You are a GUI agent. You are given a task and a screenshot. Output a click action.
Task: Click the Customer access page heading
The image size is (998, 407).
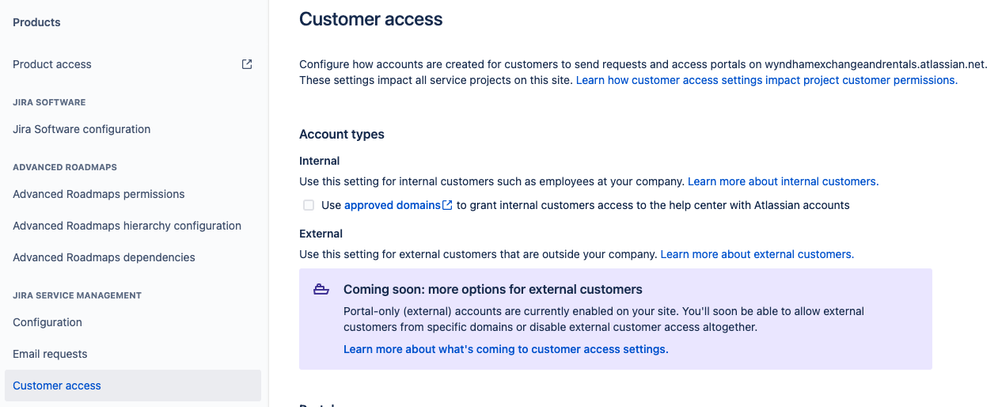click(371, 19)
